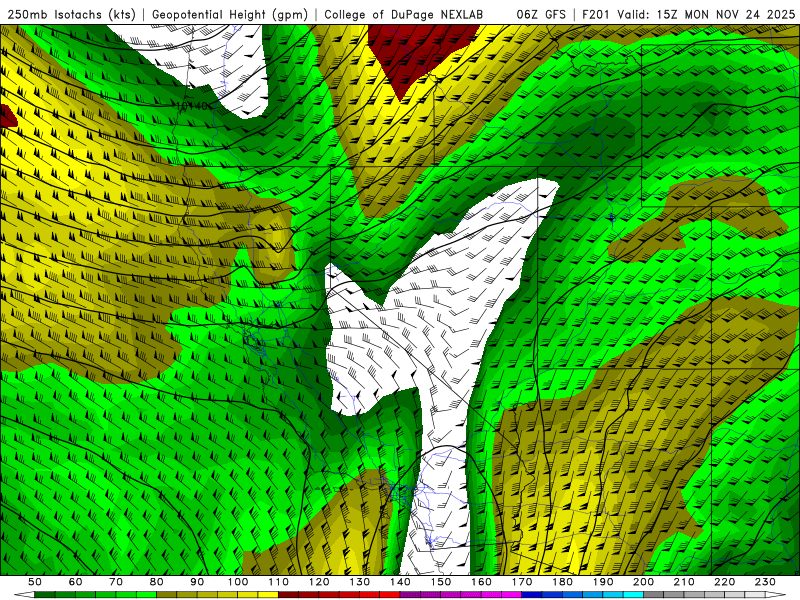Image resolution: width=800 pixels, height=600 pixels.
Task: Click the 'College of DuPage NEXLAB' label
Action: pos(404,14)
